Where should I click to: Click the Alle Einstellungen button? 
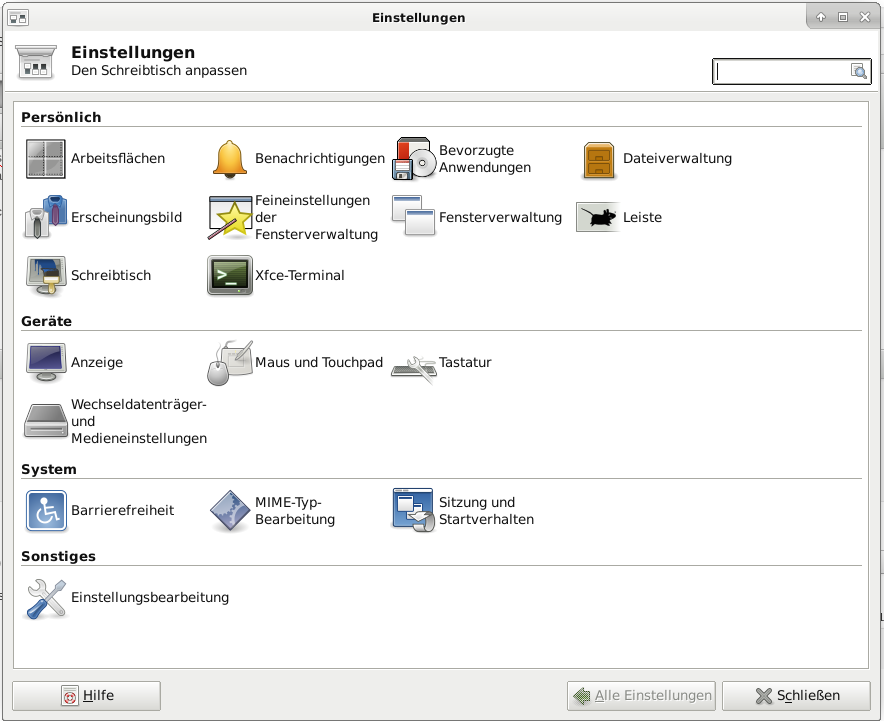tap(641, 696)
